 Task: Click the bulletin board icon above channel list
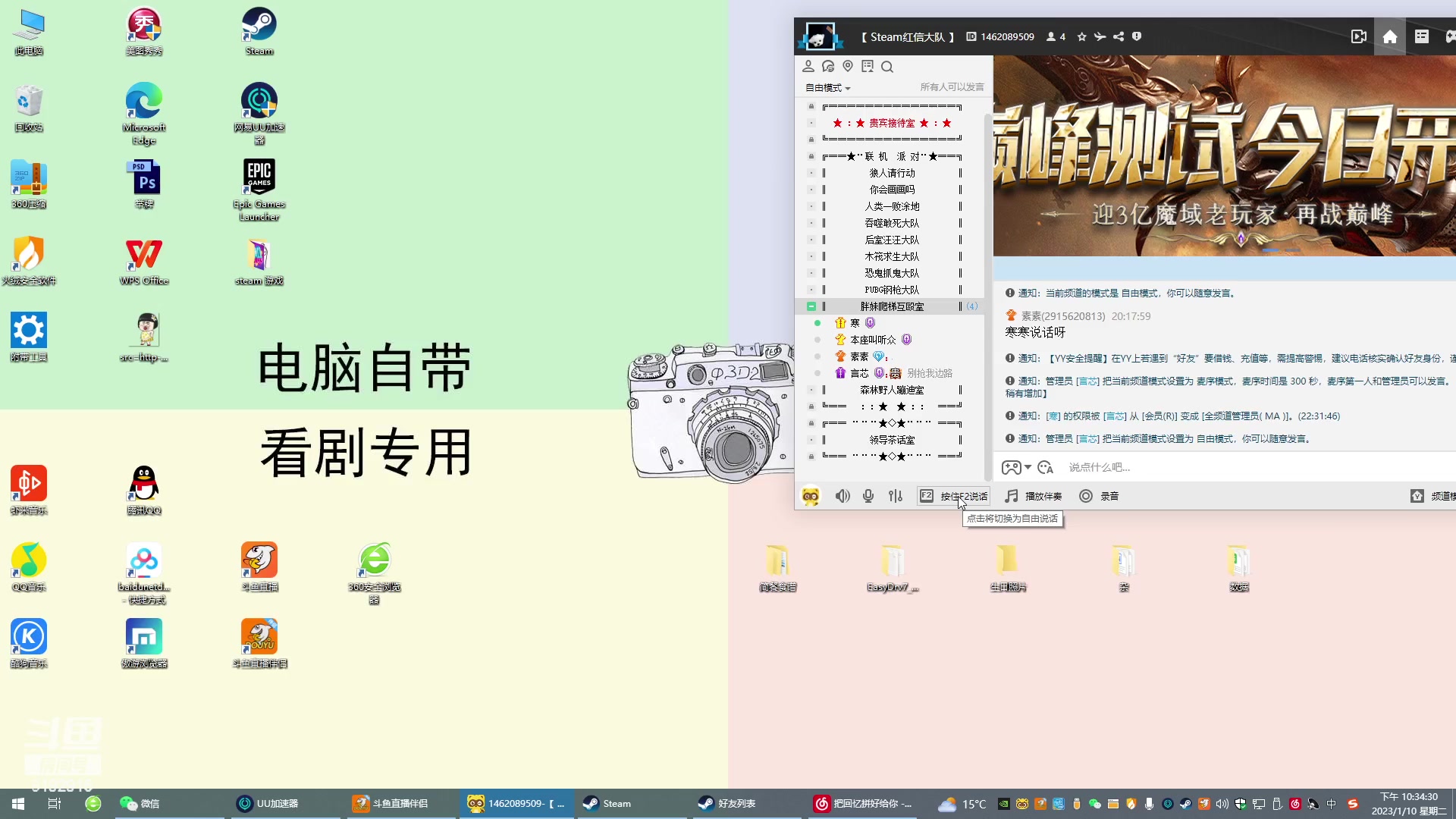point(868,67)
